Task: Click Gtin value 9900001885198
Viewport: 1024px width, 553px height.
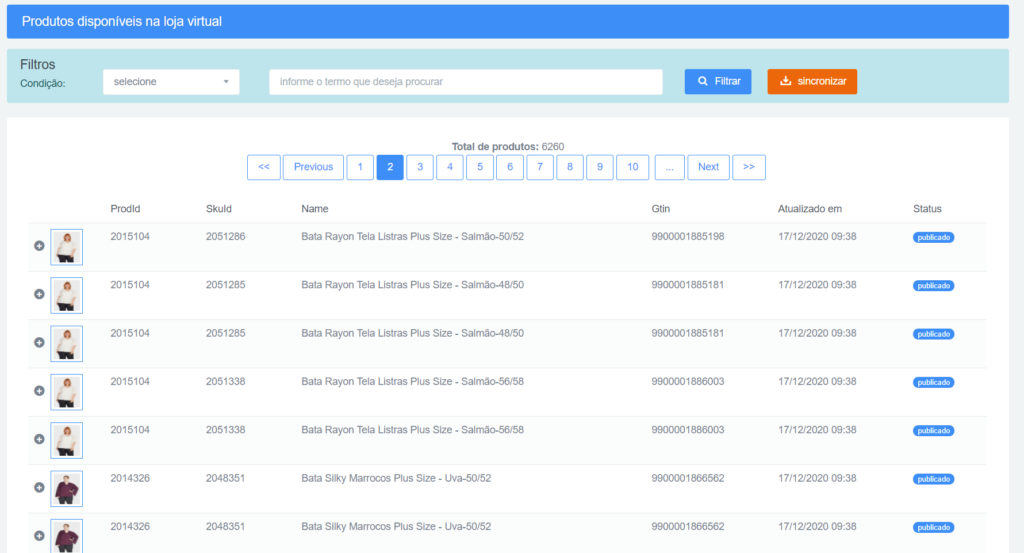Action: (688, 236)
